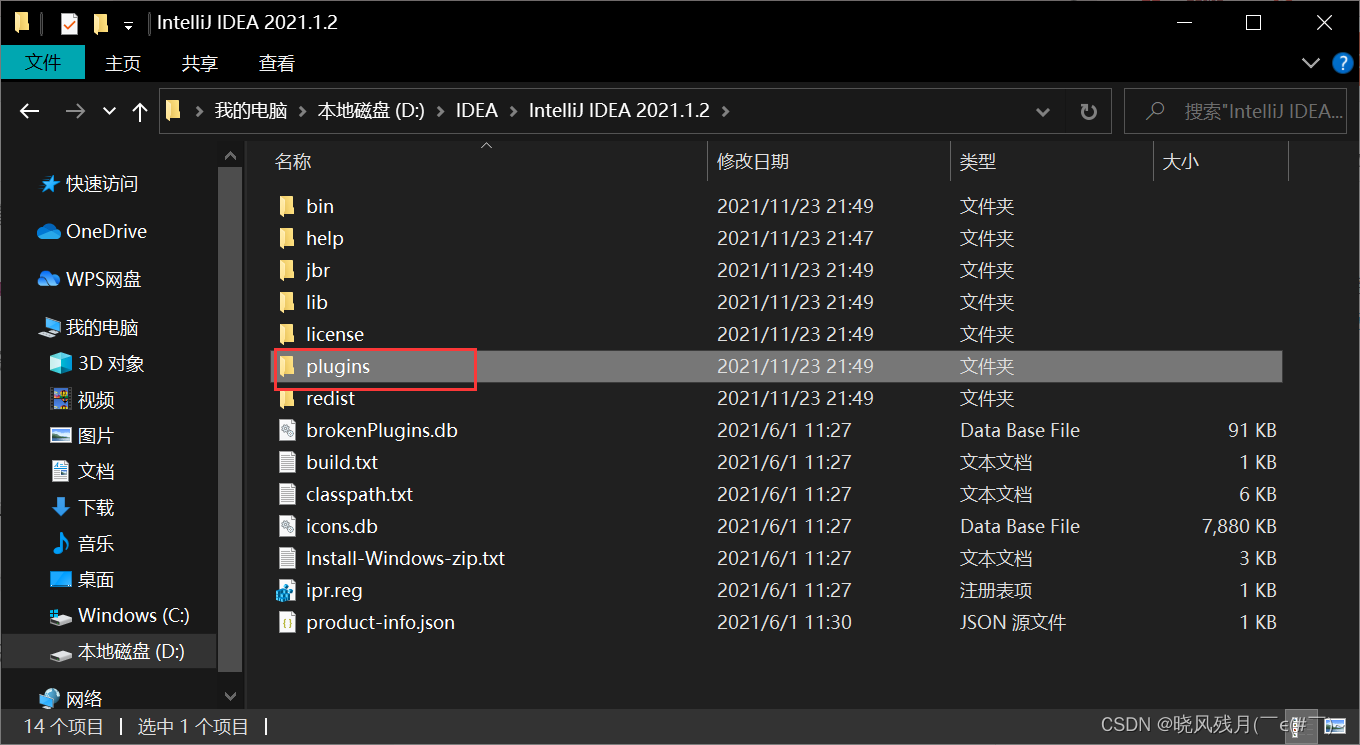Click the search IntelliJ IDEA box

click(1236, 111)
